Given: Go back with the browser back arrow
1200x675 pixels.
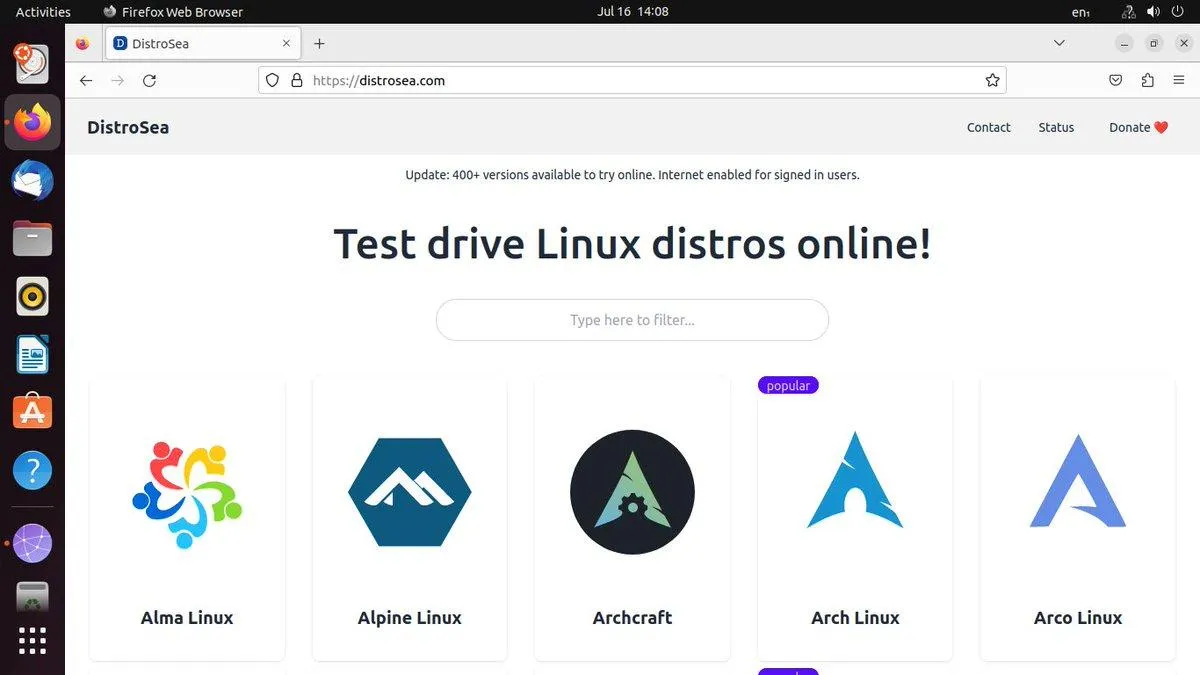Looking at the screenshot, I should coord(86,81).
